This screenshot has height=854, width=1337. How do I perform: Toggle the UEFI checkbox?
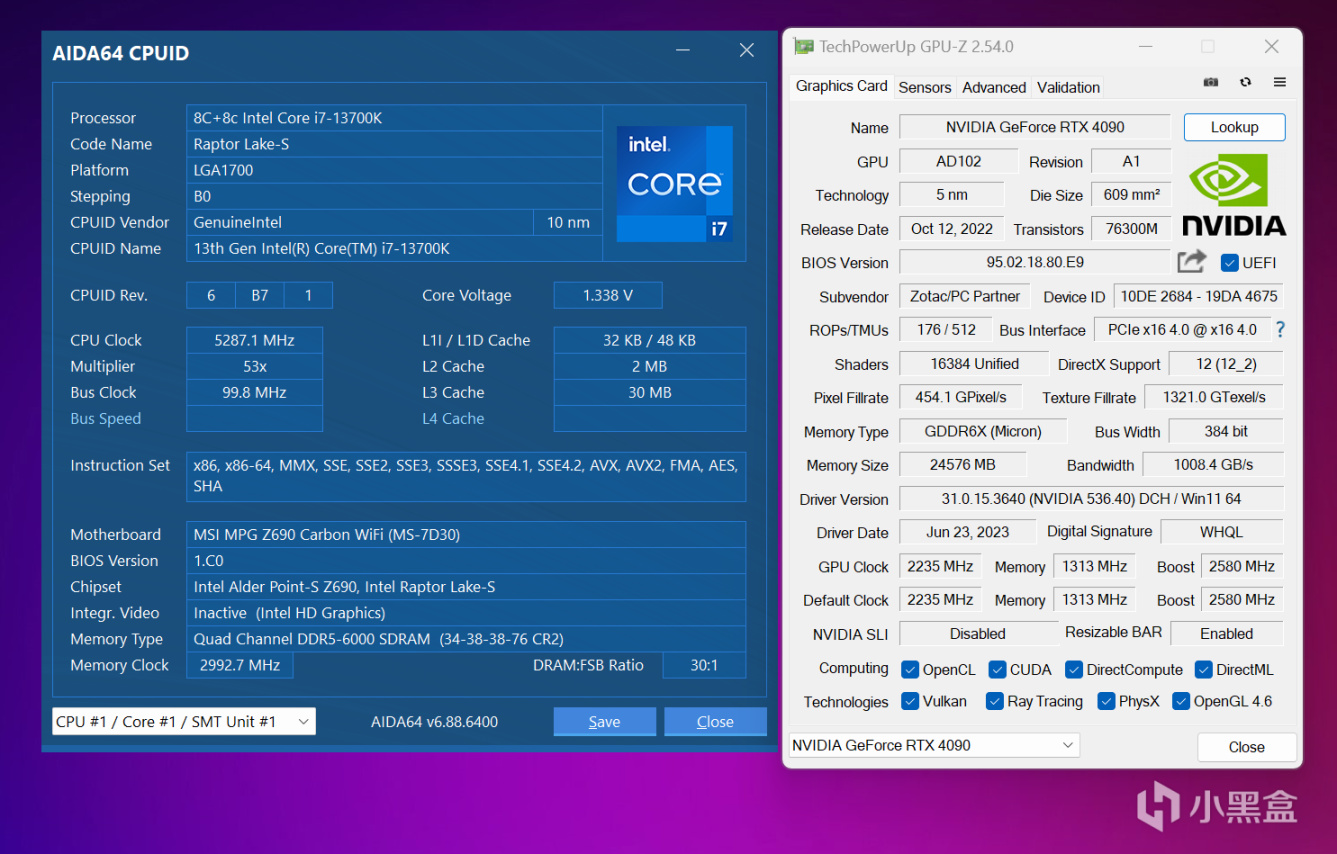pos(1229,263)
